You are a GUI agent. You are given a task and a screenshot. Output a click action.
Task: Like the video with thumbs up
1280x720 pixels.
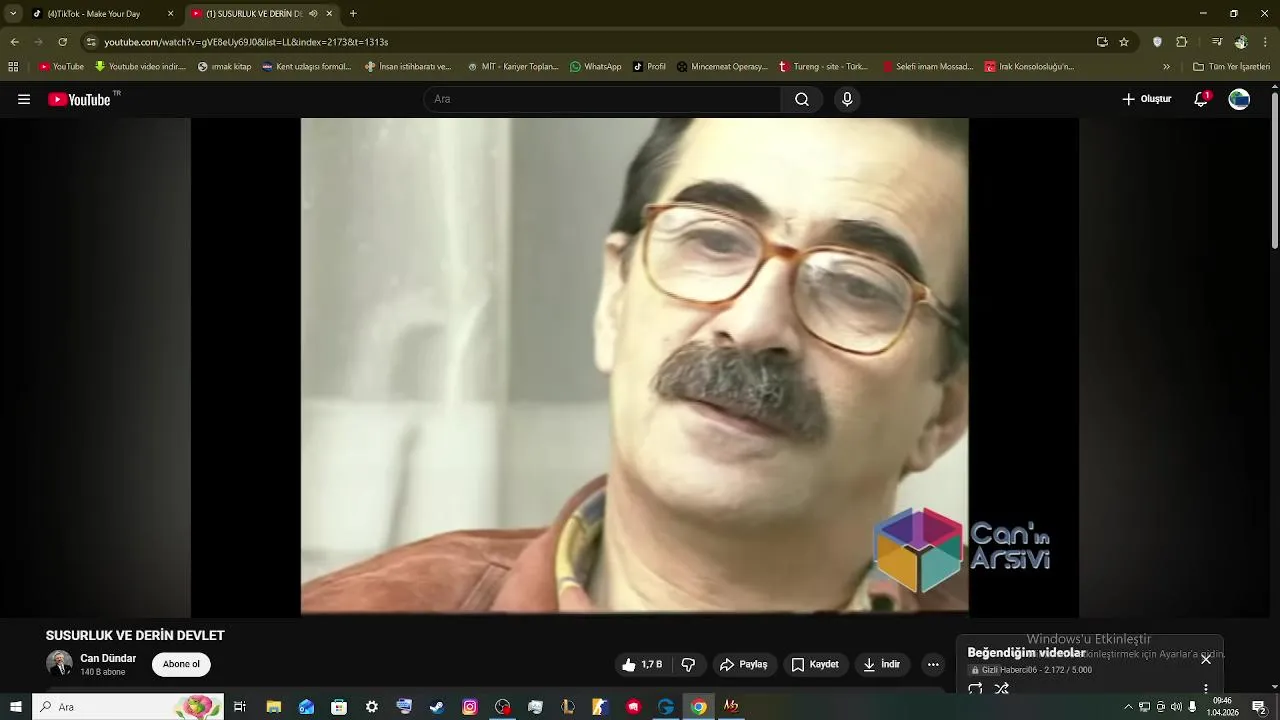click(x=642, y=665)
